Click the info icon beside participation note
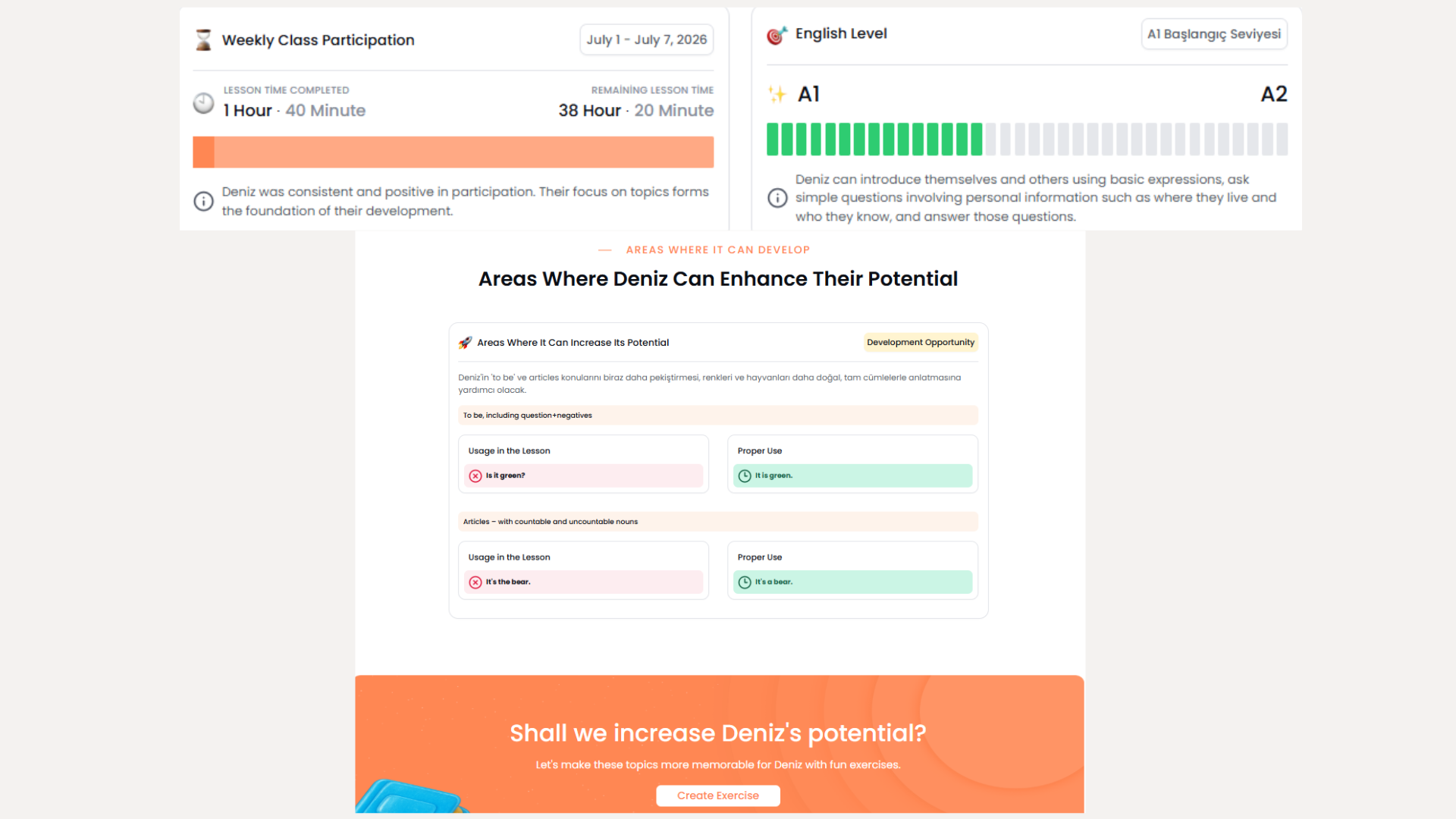The height and width of the screenshot is (819, 1456). 203,201
